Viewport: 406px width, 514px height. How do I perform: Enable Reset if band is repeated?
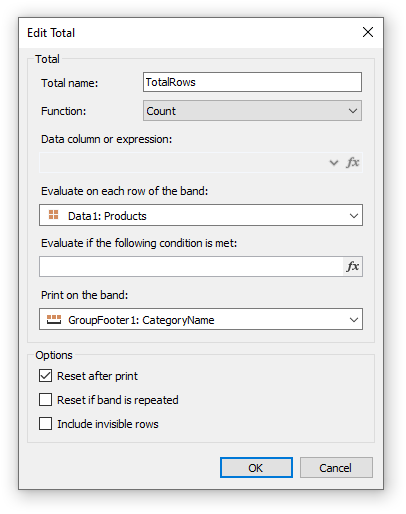tap(45, 399)
